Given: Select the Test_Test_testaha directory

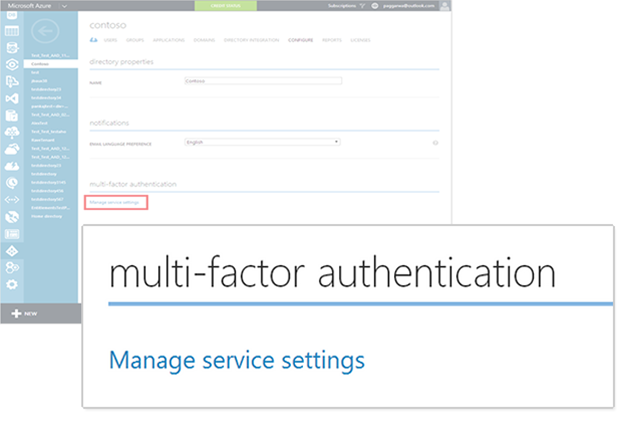Looking at the screenshot, I should 50,132.
